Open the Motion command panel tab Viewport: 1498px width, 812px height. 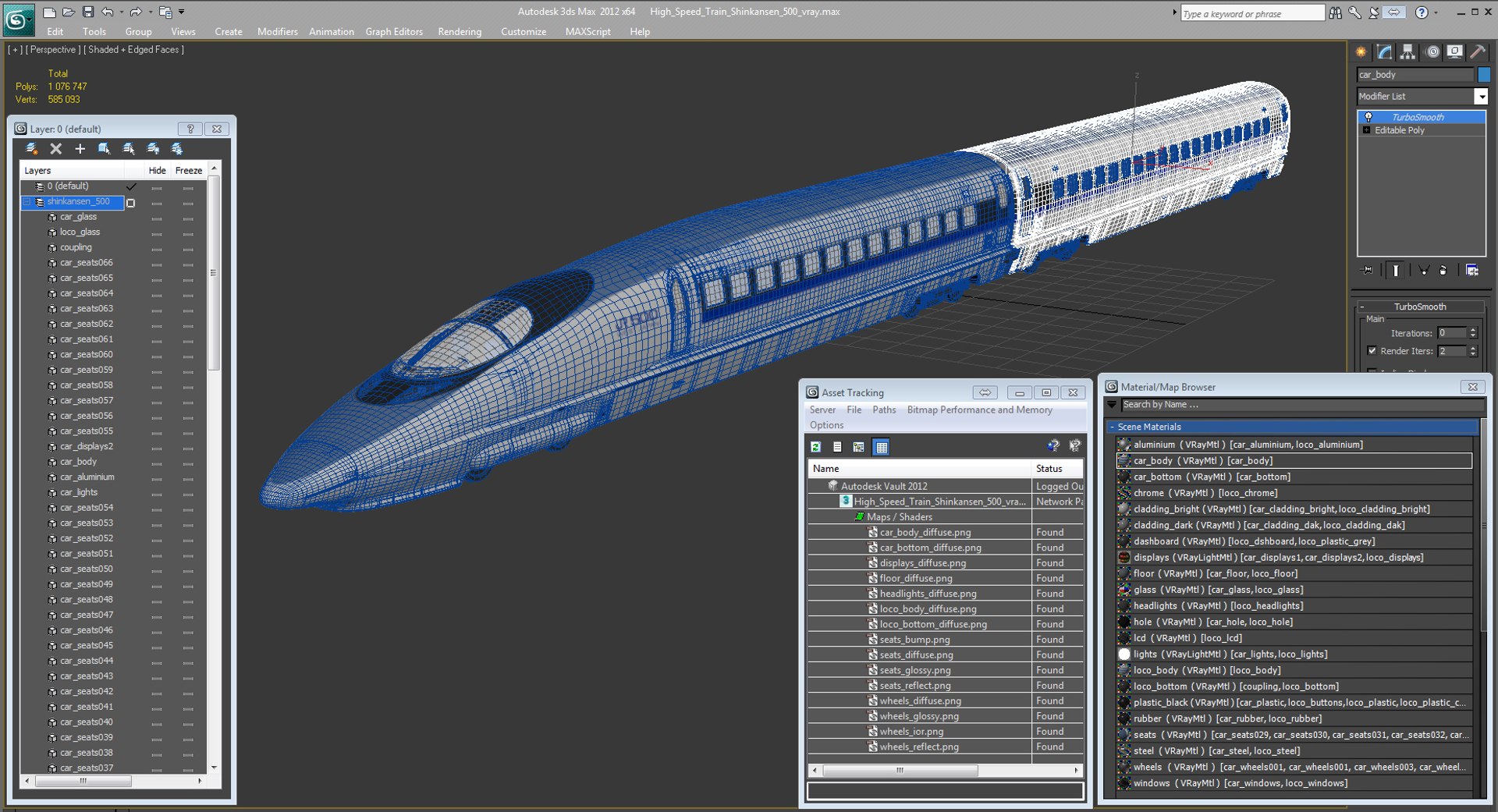tap(1432, 52)
